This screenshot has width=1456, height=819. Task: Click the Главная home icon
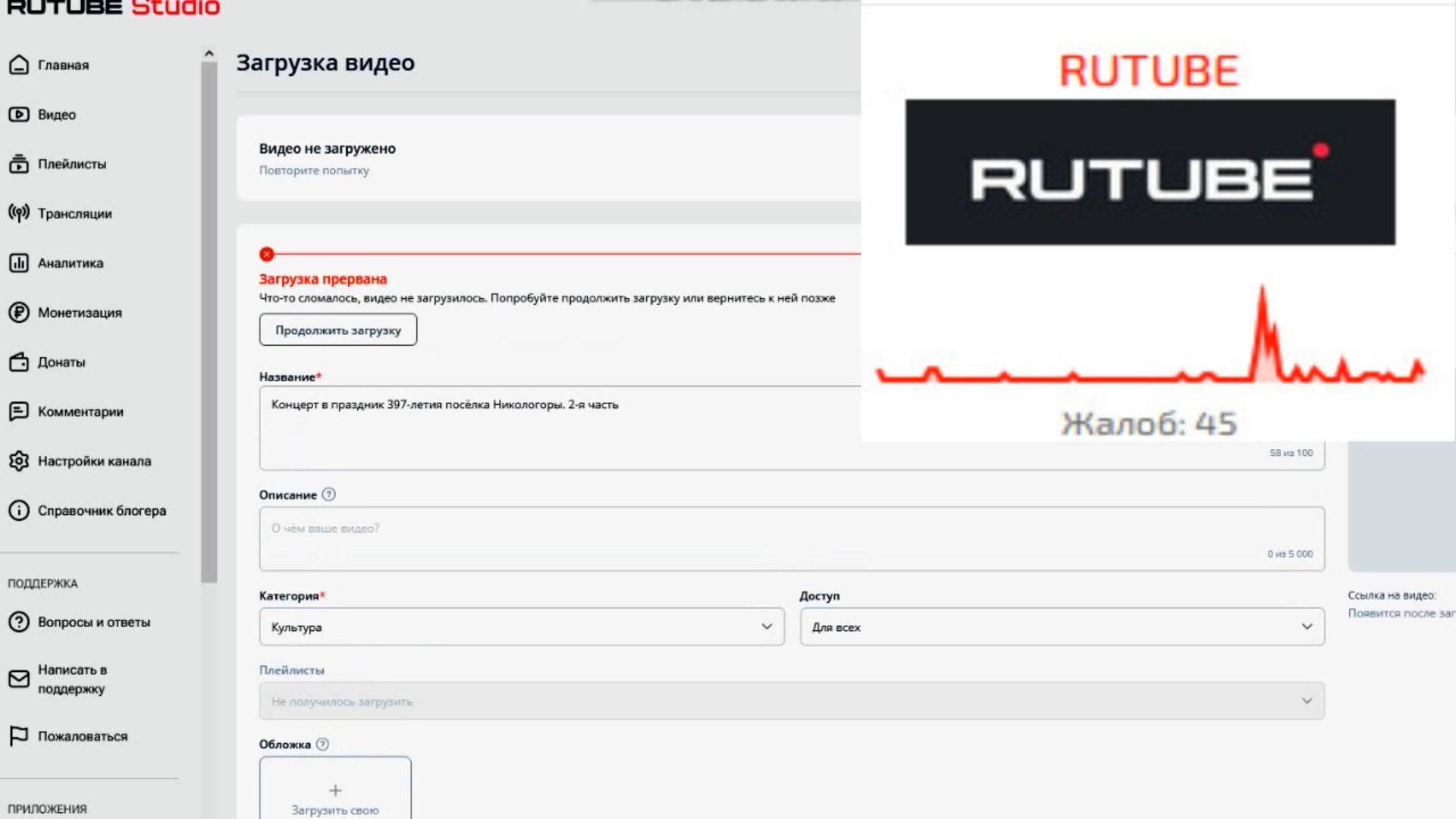(x=19, y=65)
